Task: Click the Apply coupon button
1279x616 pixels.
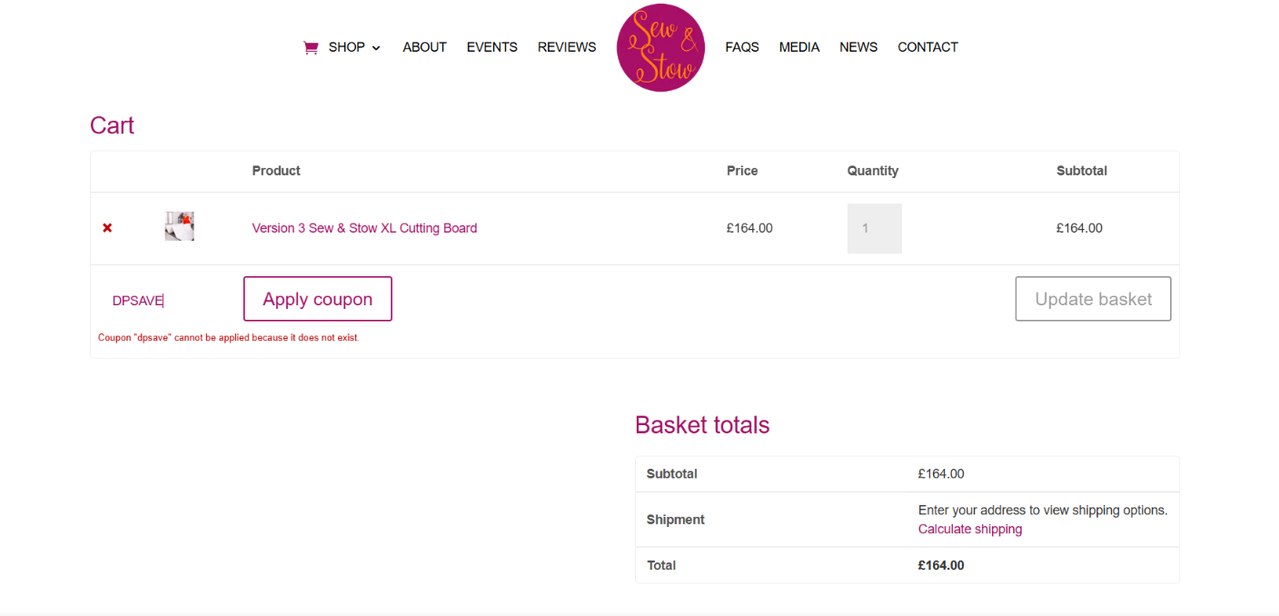Action: 318,299
